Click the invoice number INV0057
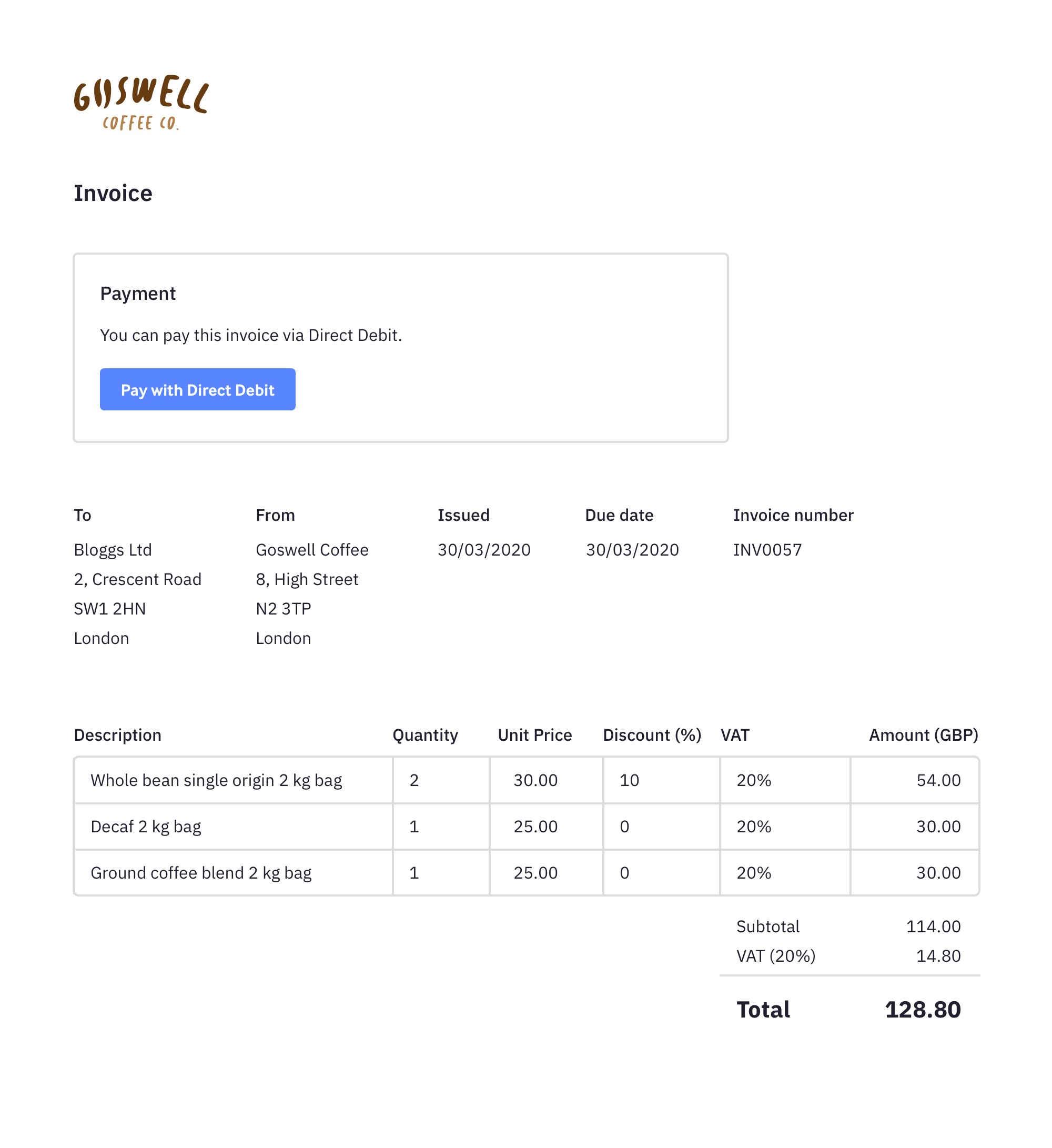The height and width of the screenshot is (1148, 1052). coord(767,550)
